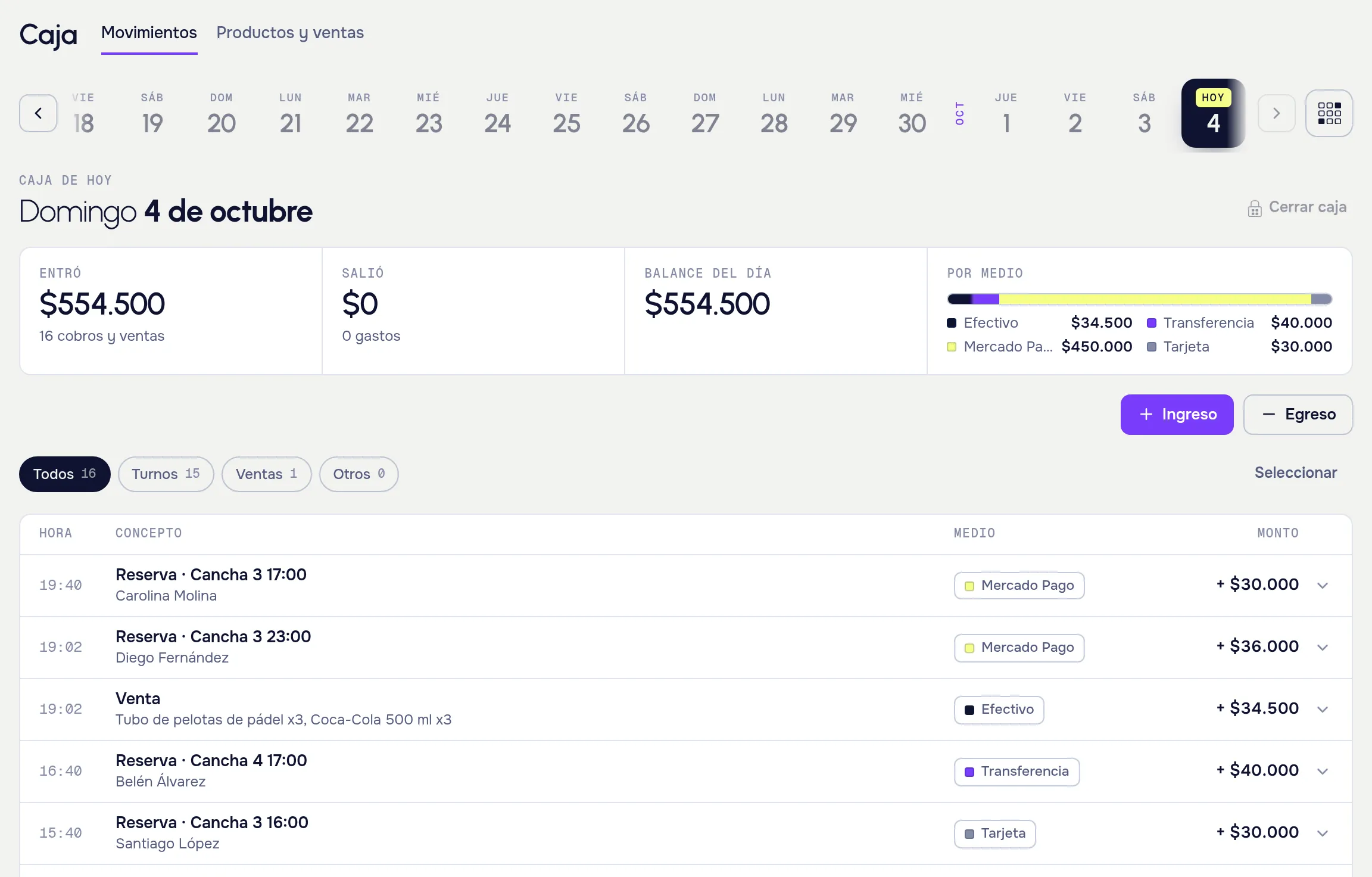Select Sunday 27 in the date strip

click(705, 114)
